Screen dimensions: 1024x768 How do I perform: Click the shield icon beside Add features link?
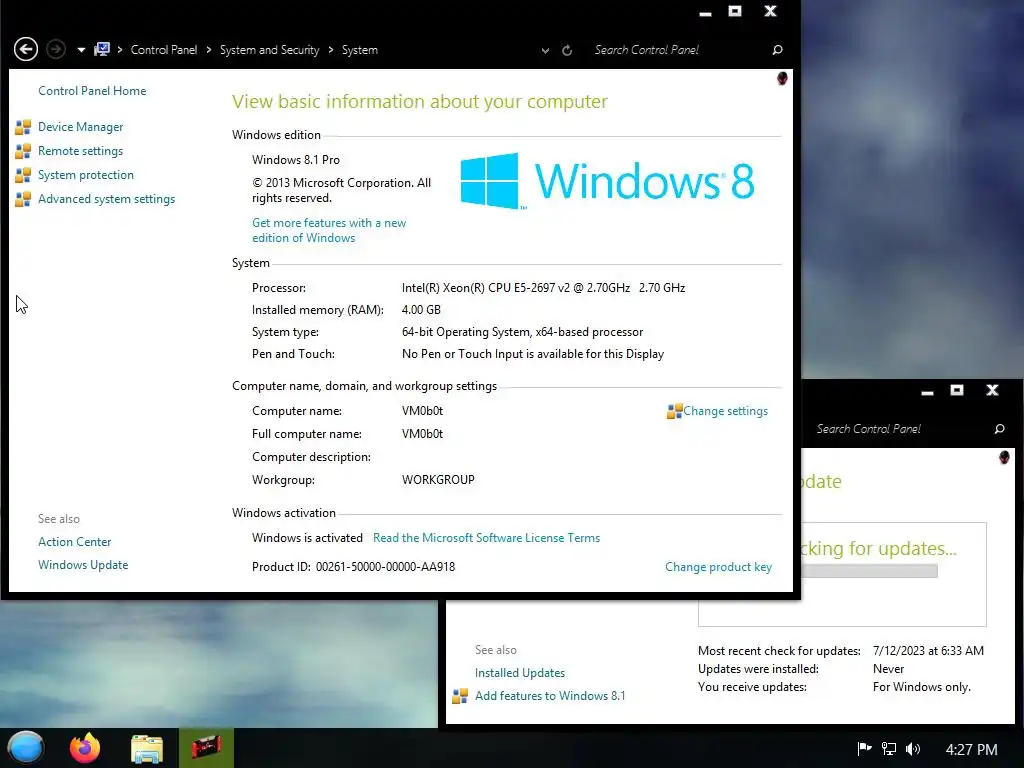(x=460, y=696)
